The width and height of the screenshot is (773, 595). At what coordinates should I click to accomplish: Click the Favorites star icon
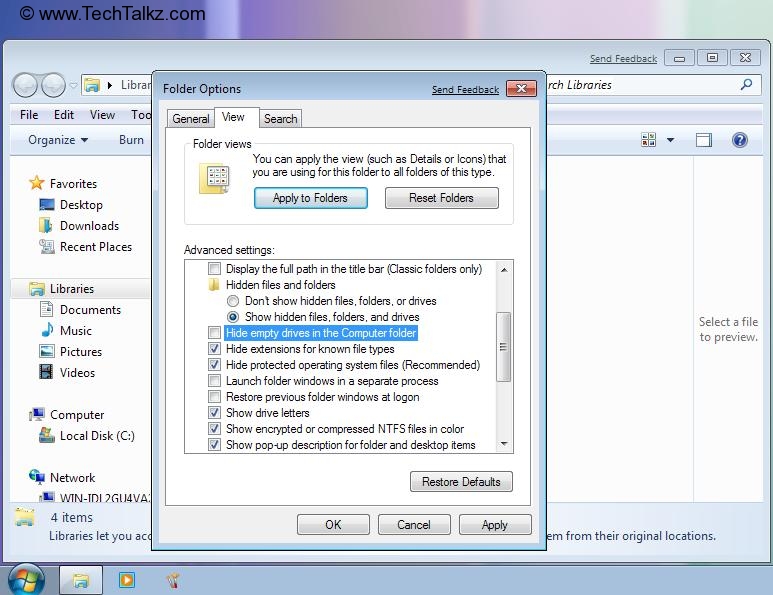[36, 183]
